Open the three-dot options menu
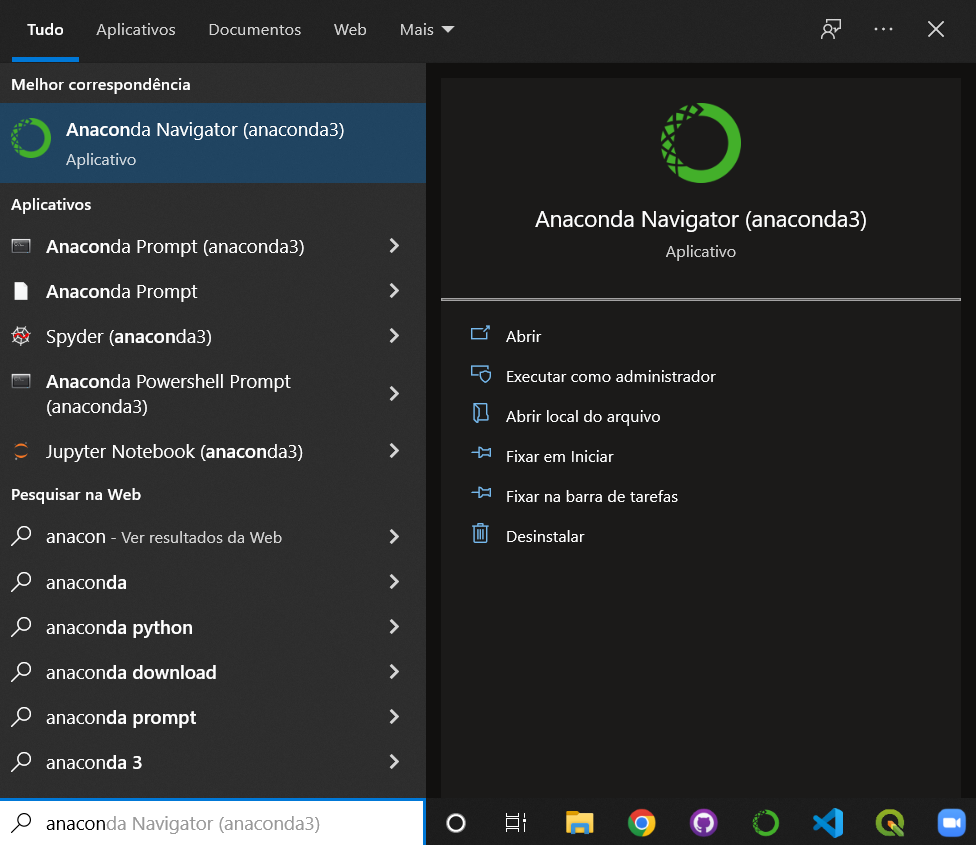 click(883, 29)
